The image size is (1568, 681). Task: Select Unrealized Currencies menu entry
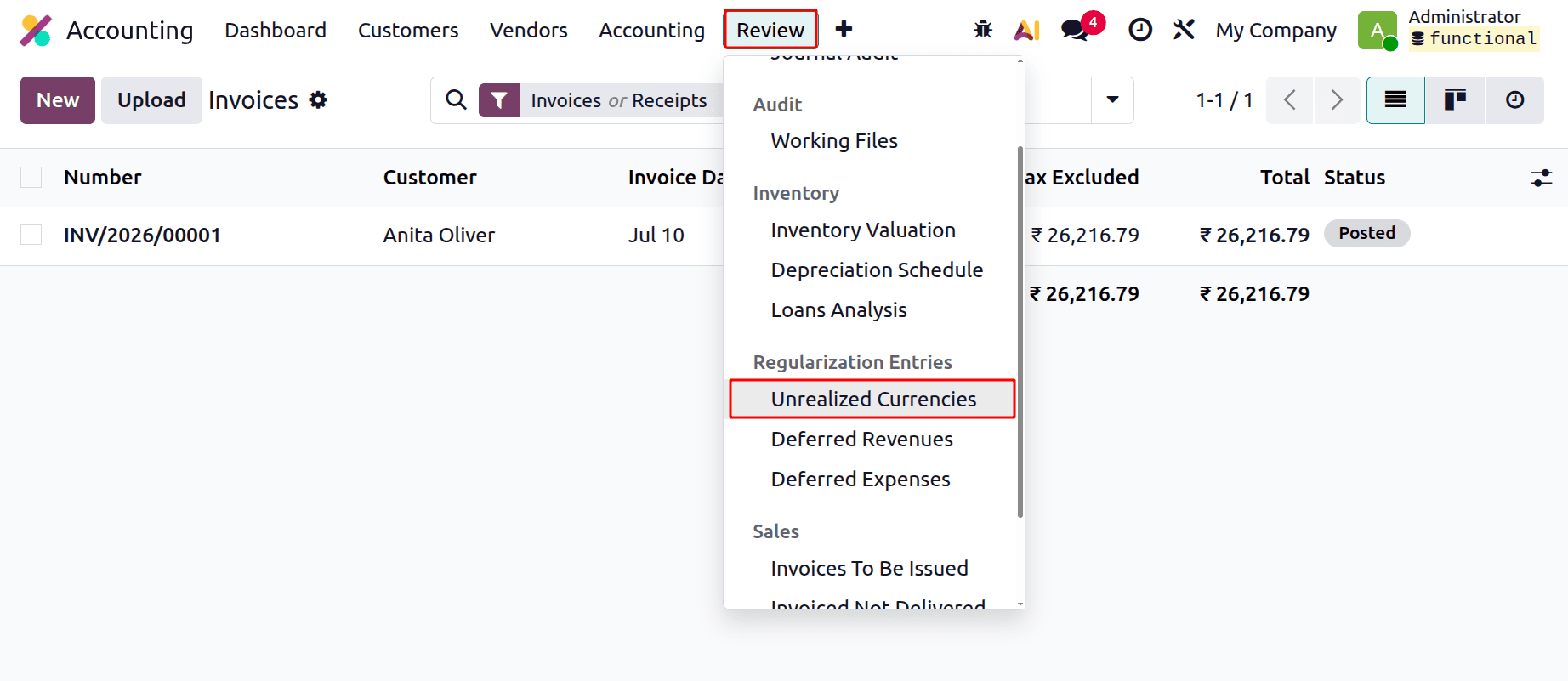[872, 399]
